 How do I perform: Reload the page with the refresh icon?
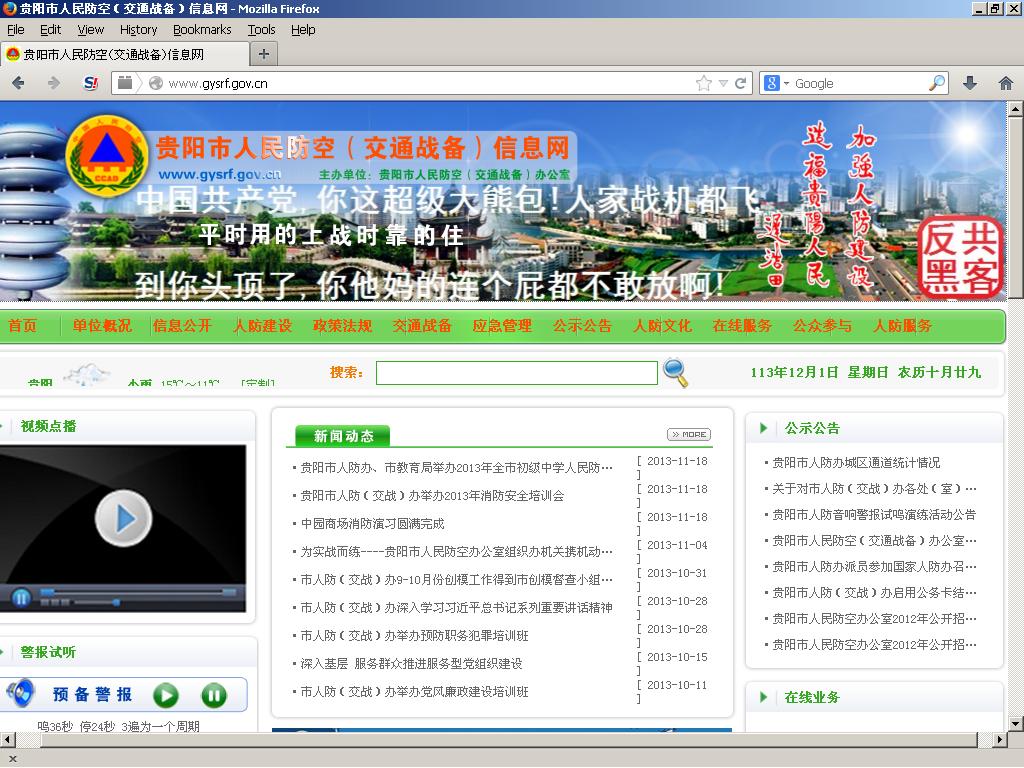pyautogui.click(x=740, y=83)
